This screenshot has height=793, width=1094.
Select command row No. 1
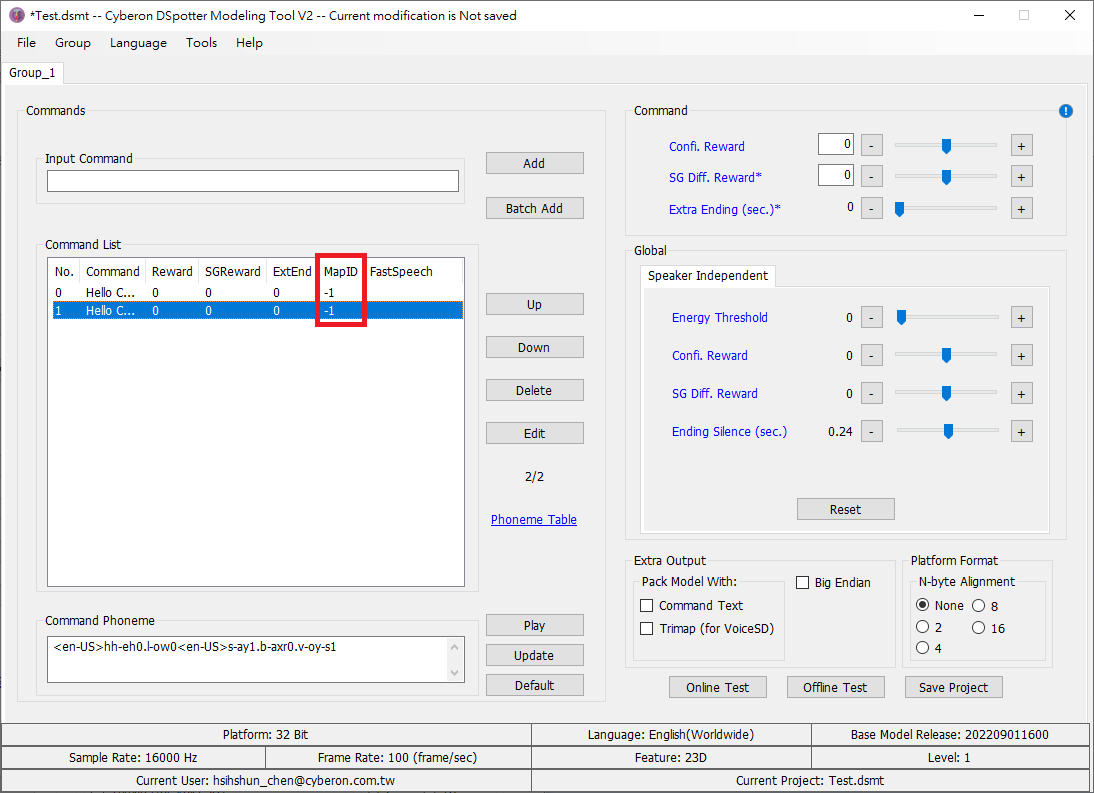pyautogui.click(x=258, y=310)
